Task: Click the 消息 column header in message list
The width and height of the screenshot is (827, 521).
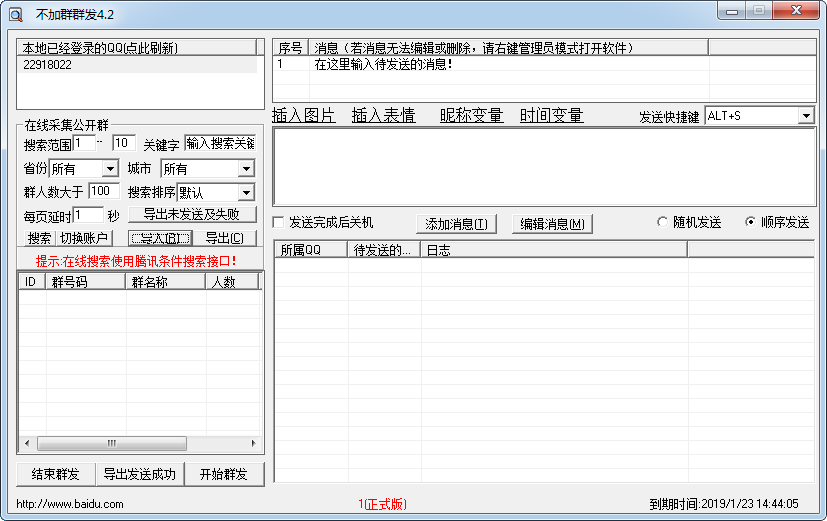Action: pos(508,47)
